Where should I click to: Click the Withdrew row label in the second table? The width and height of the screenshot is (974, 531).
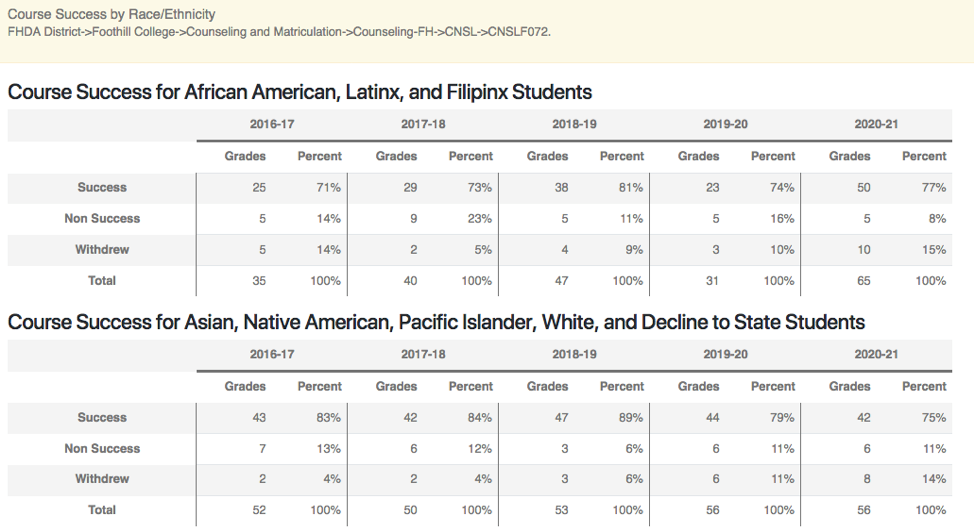(102, 479)
